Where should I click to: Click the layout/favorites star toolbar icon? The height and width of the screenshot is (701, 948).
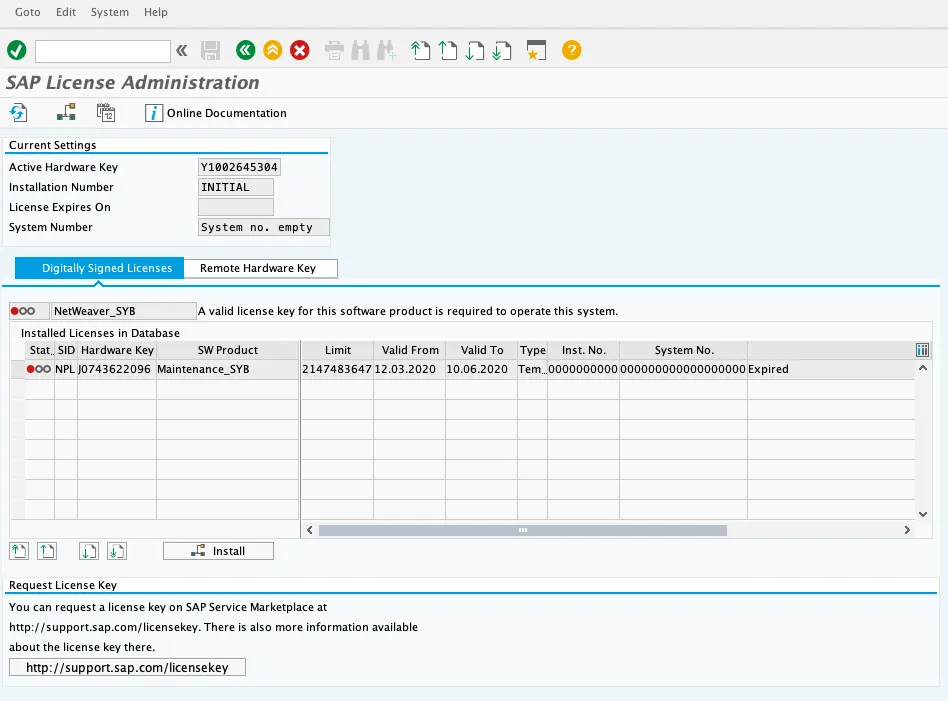pyautogui.click(x=537, y=50)
